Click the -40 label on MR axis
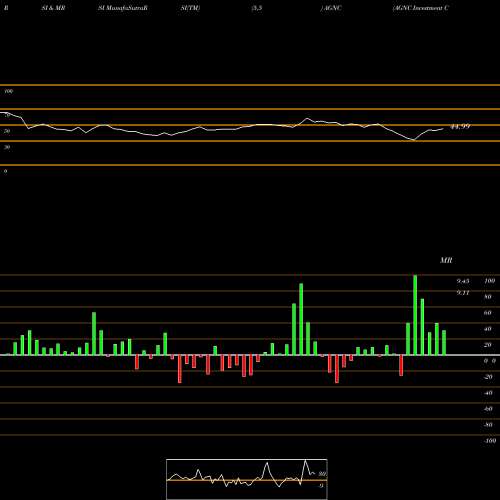 488,393
